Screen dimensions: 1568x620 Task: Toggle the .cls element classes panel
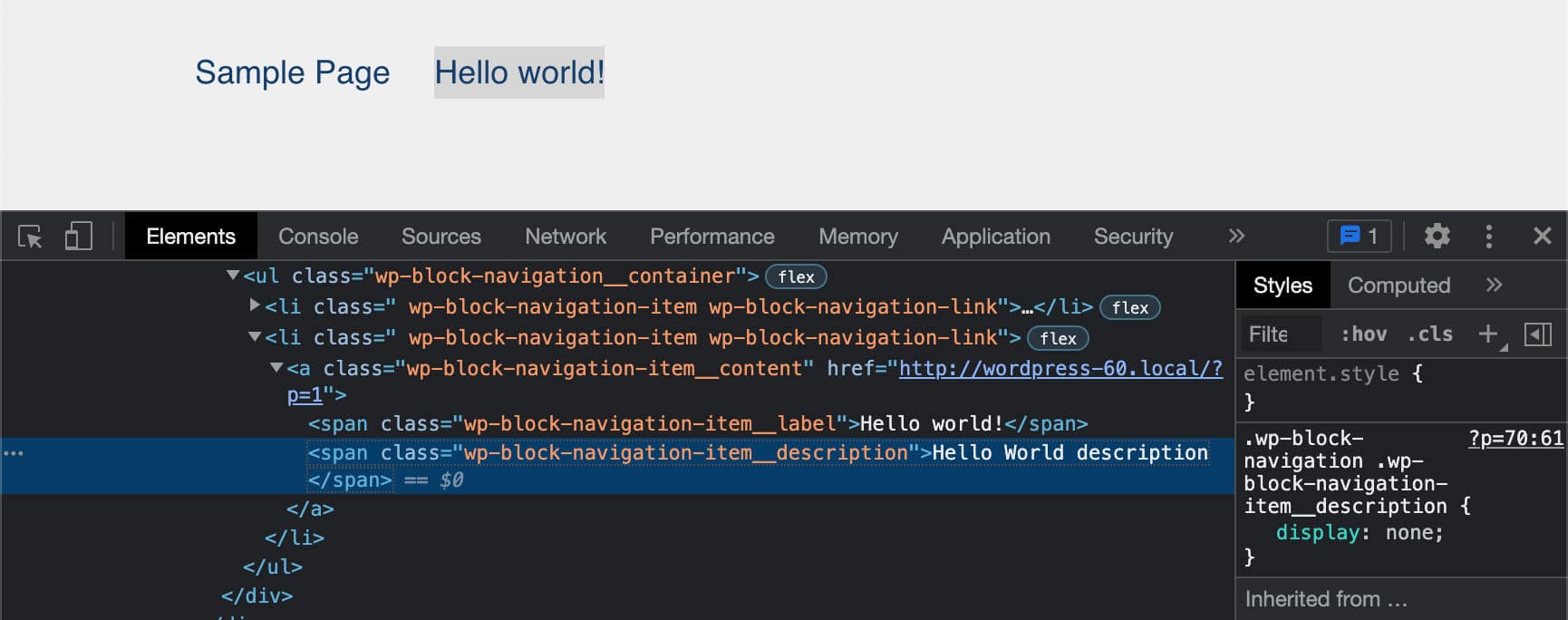(x=1429, y=334)
